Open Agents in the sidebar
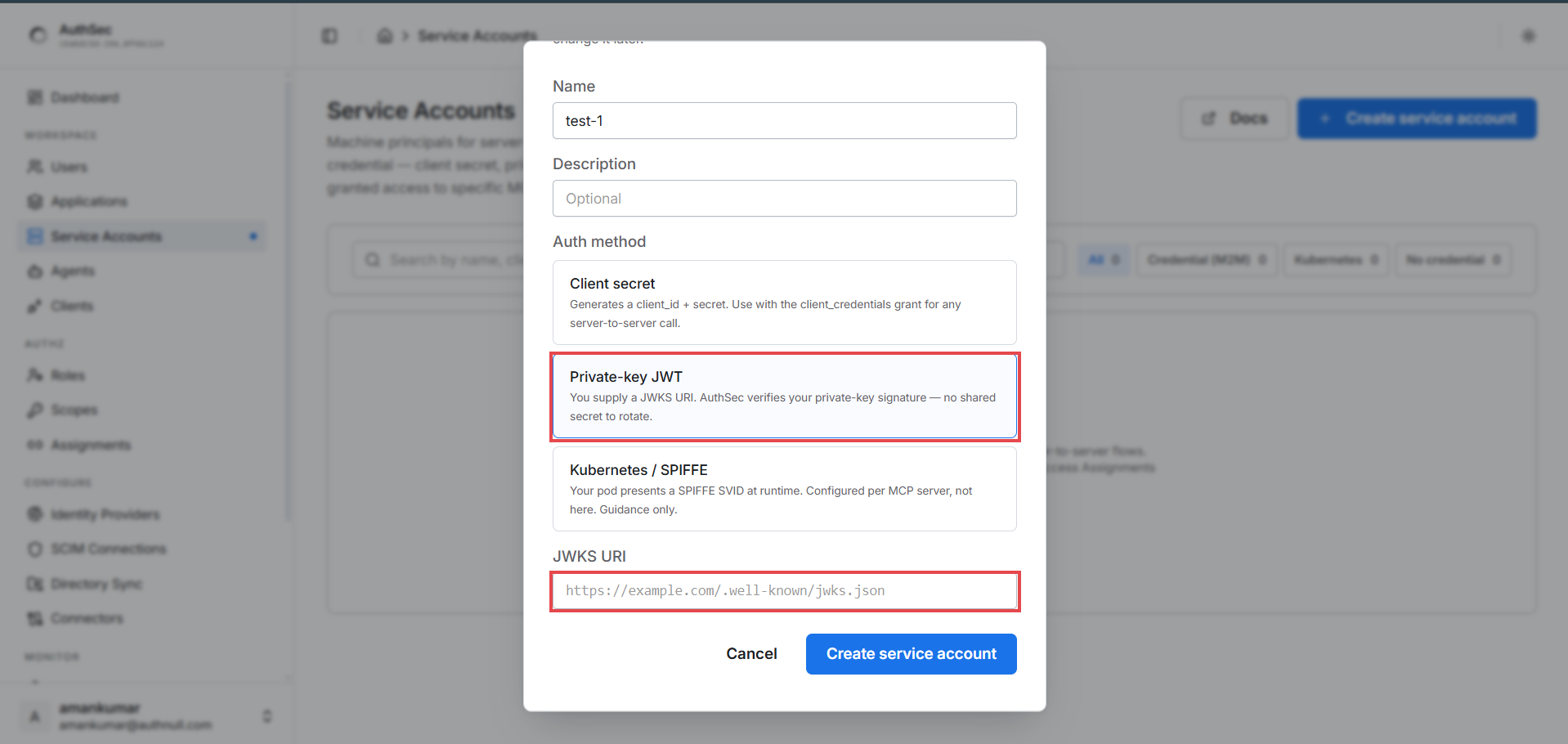This screenshot has width=1568, height=744. point(141,271)
